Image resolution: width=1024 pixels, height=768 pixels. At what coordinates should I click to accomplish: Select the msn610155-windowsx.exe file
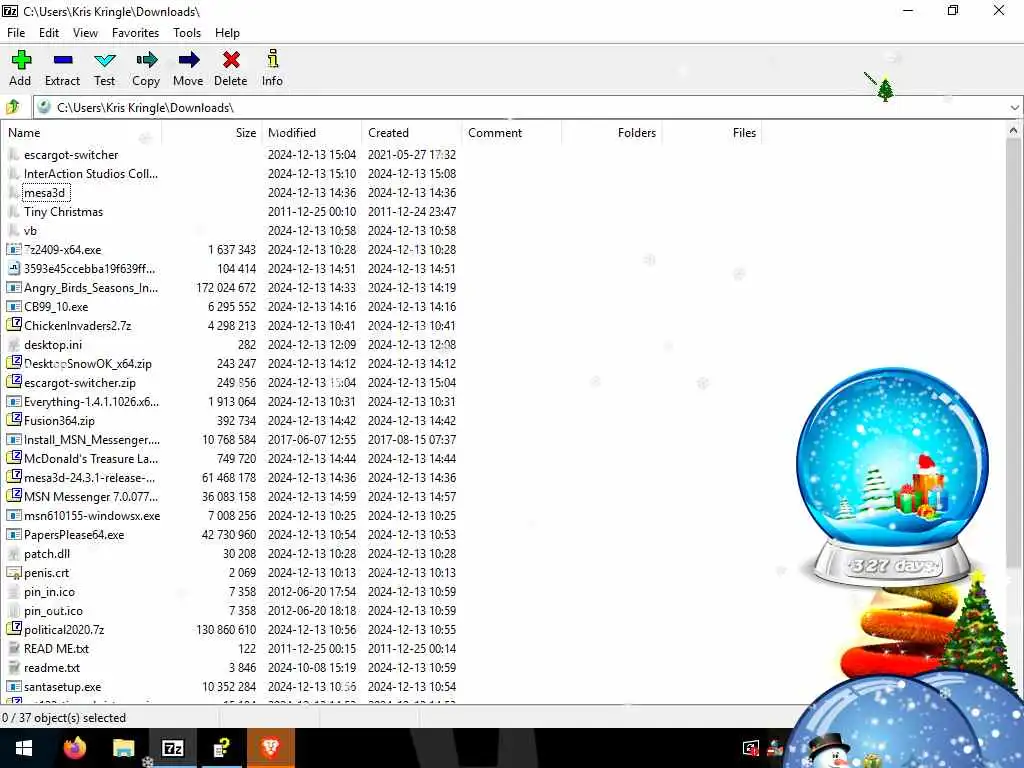click(x=92, y=516)
